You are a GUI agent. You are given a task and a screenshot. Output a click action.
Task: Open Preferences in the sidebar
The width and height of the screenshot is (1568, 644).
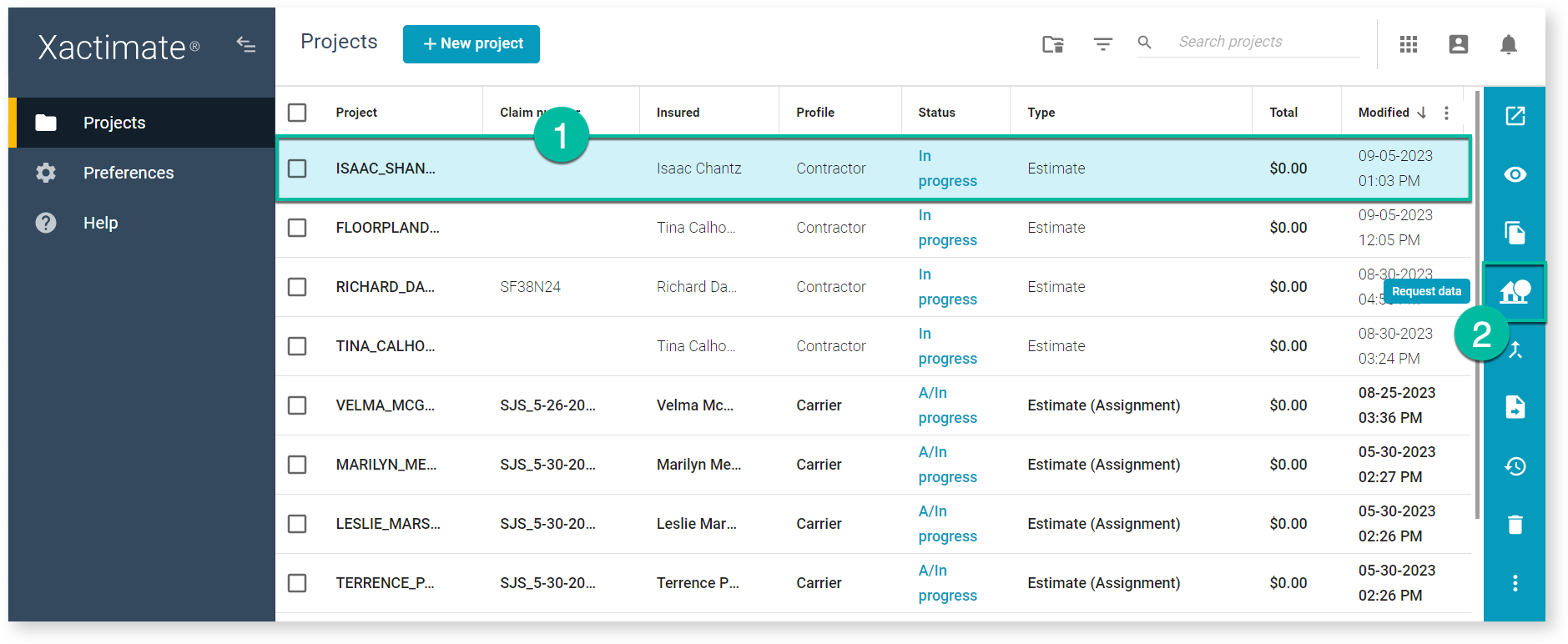(129, 173)
